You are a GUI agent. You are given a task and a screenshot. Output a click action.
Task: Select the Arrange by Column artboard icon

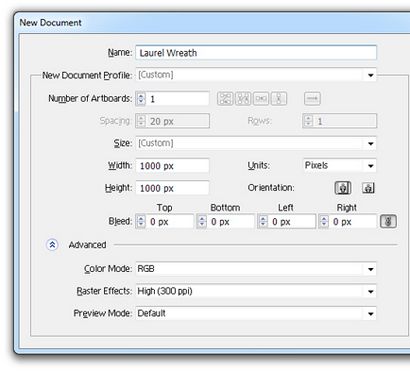tap(279, 99)
